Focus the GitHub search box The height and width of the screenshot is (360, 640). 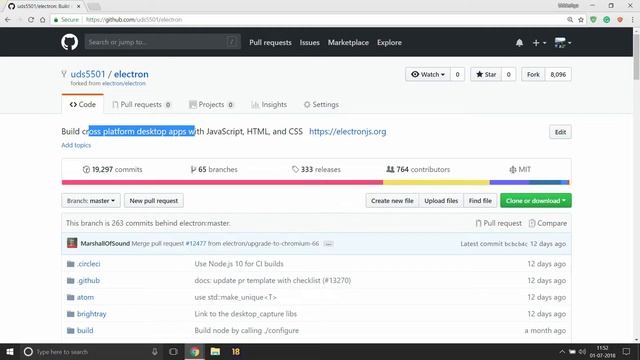pos(162,42)
